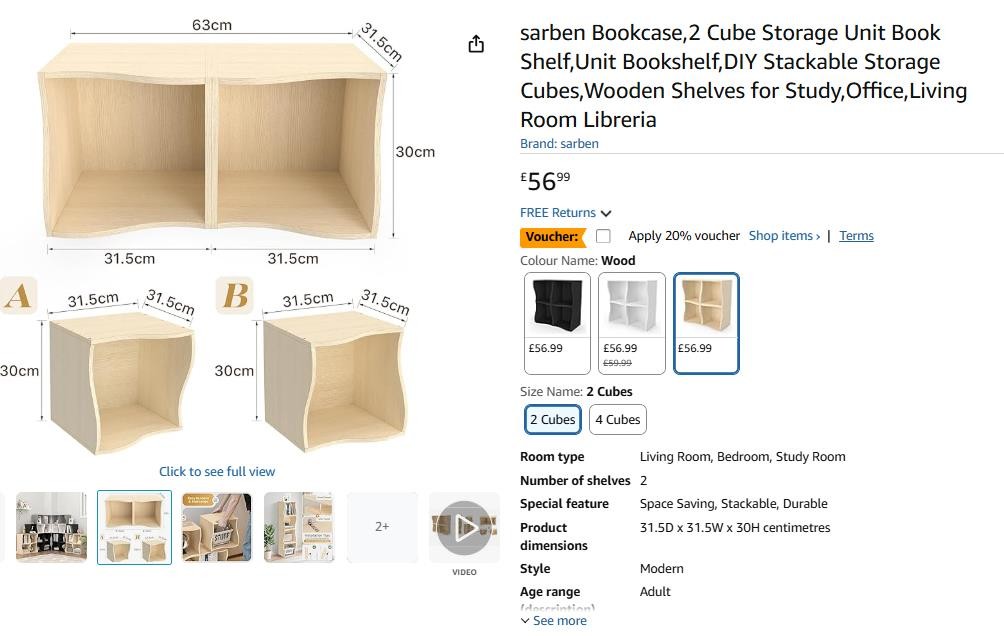Select the 2 Cubes size option
The image size is (1004, 636).
pyautogui.click(x=552, y=420)
